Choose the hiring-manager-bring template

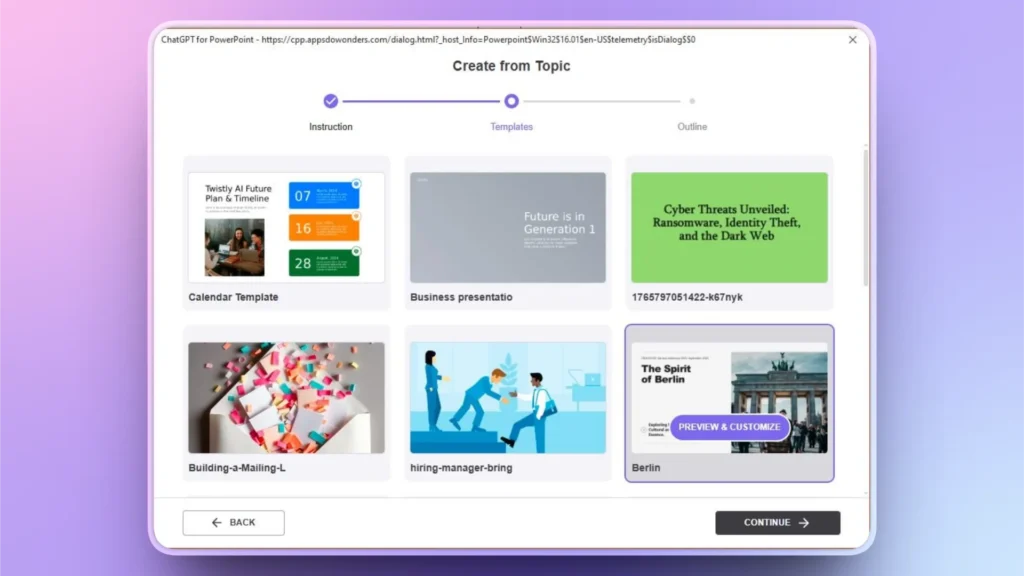(x=508, y=400)
